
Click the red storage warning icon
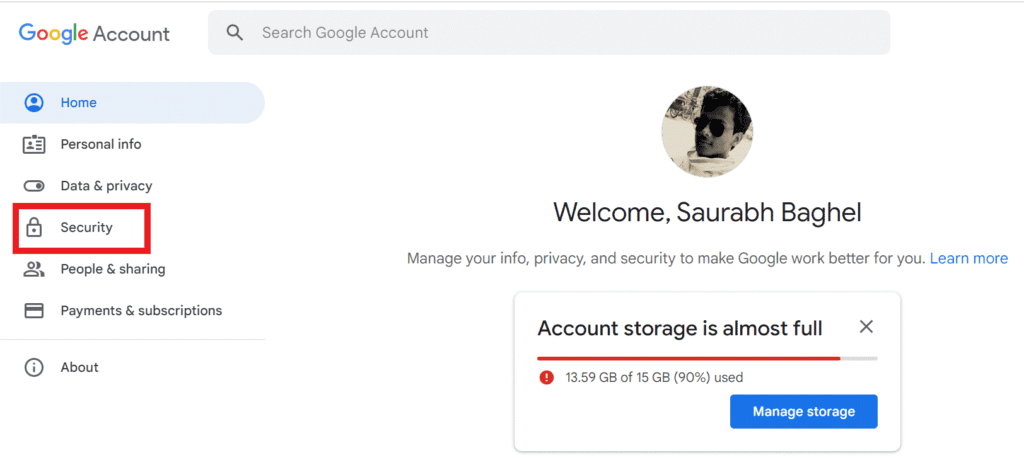(x=547, y=378)
